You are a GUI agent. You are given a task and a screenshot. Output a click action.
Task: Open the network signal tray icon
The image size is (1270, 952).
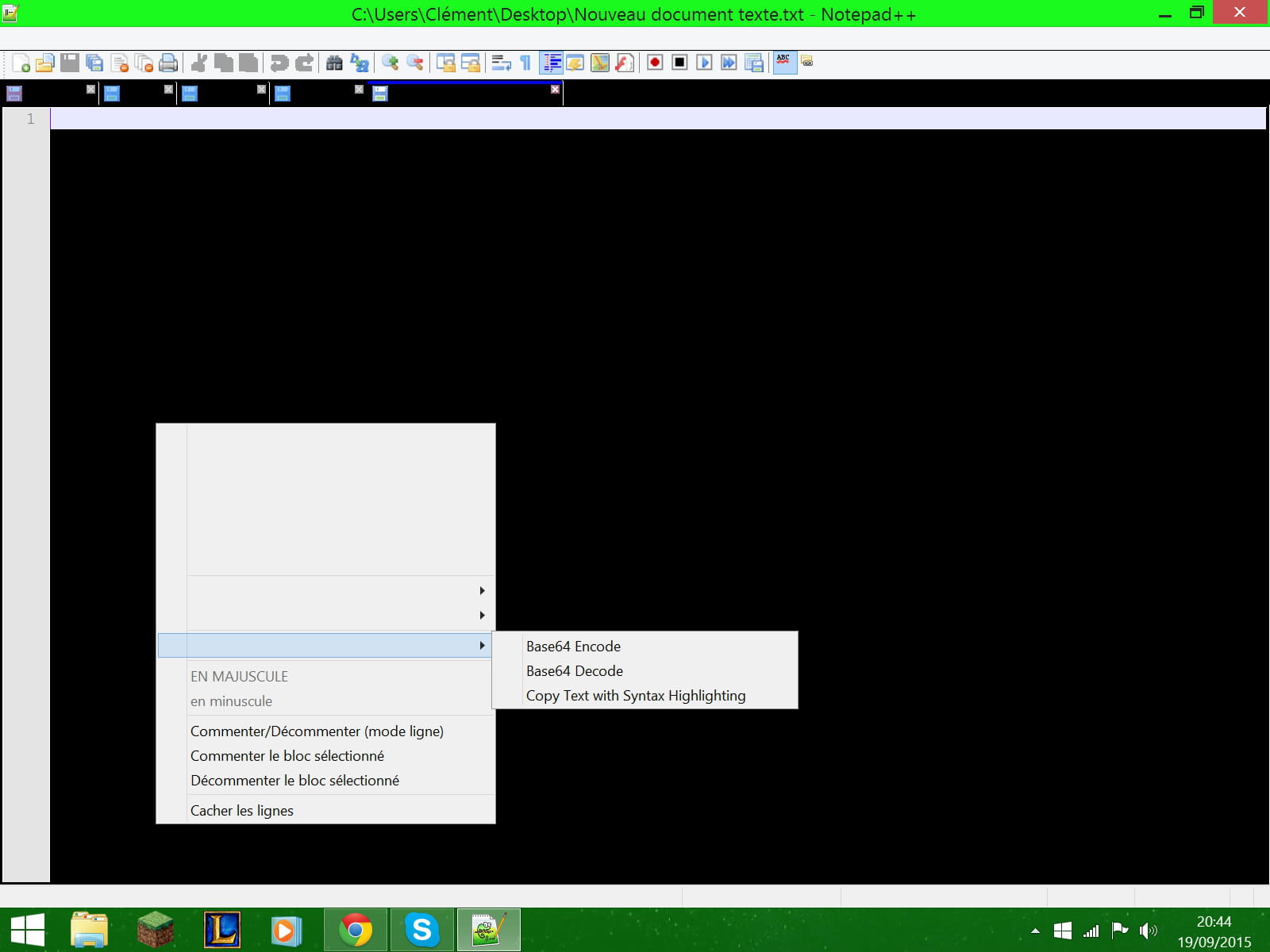click(x=1091, y=931)
